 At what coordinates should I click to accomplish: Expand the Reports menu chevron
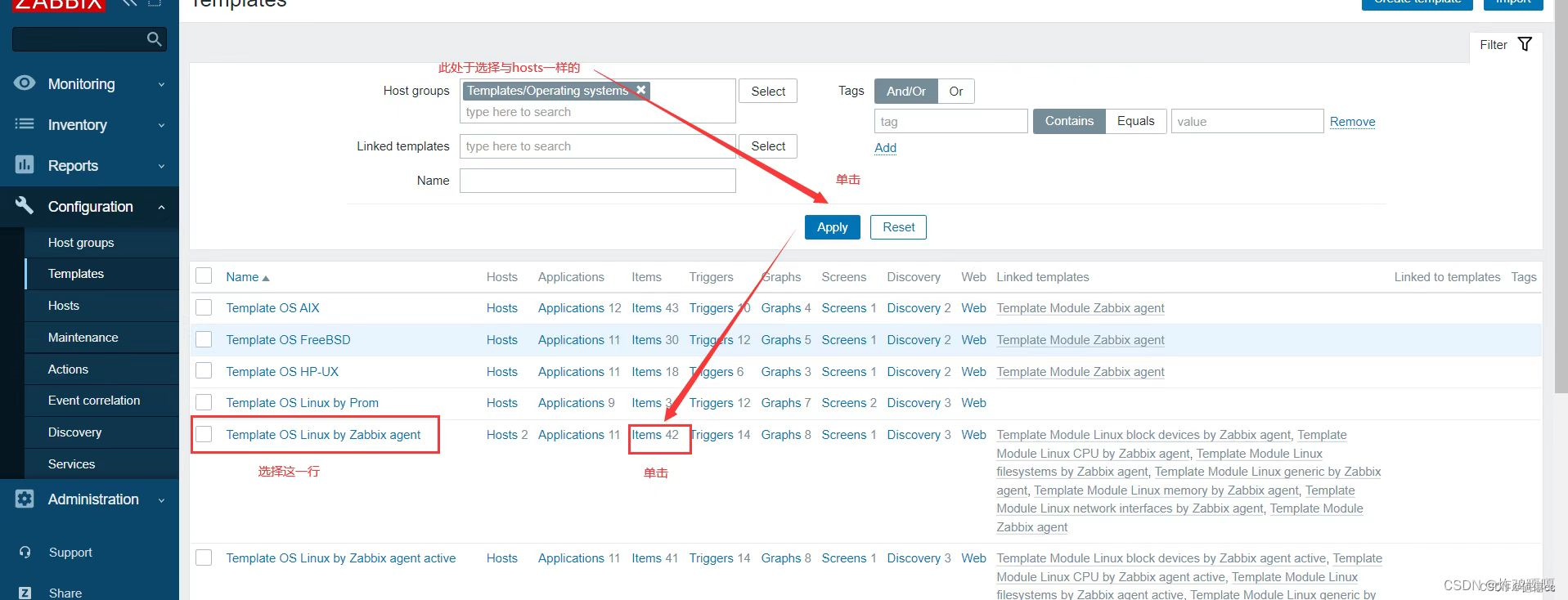161,166
